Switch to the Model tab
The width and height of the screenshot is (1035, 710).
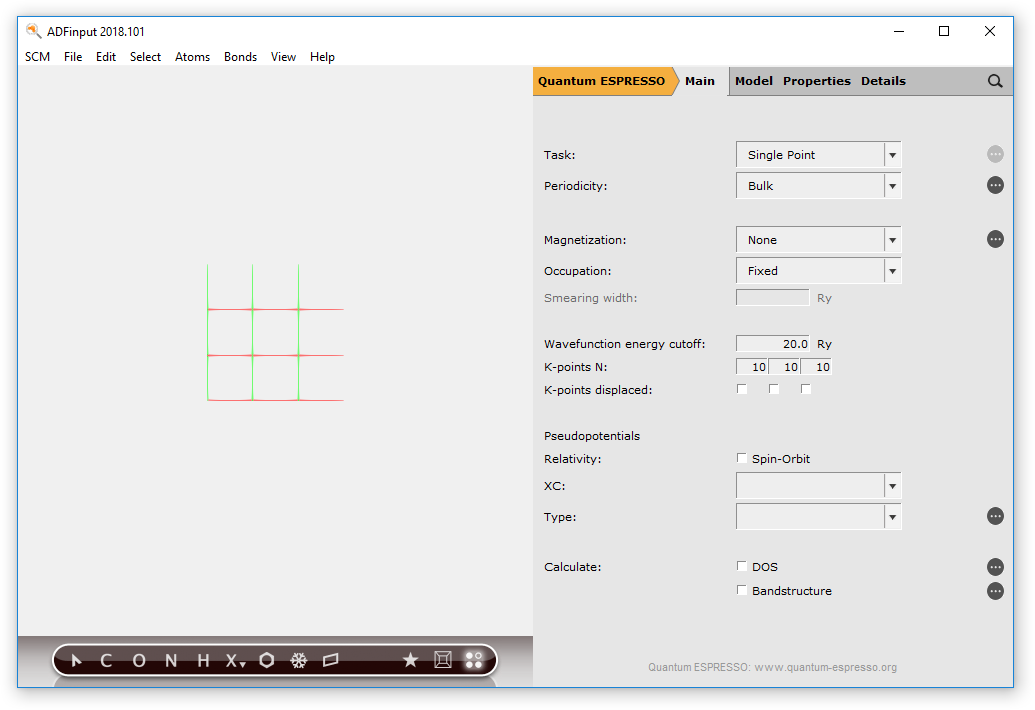(x=754, y=81)
